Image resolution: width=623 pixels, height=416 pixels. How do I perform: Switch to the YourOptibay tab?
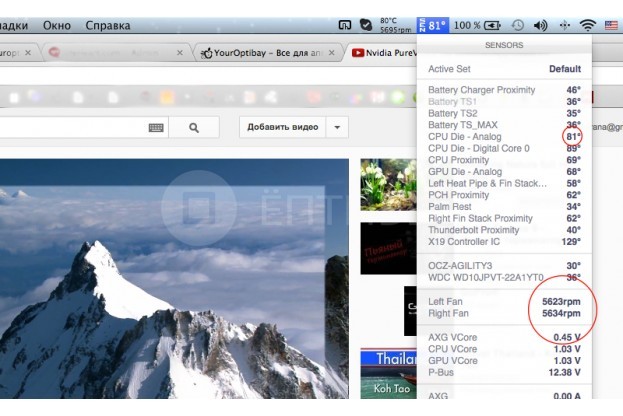[x=267, y=52]
